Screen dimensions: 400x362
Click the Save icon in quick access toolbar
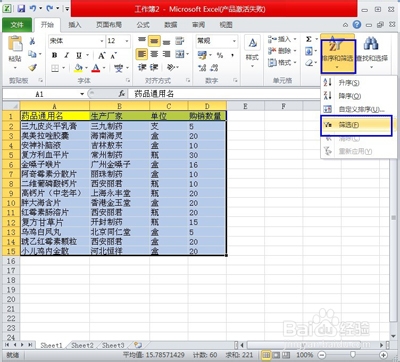[x=21, y=8]
